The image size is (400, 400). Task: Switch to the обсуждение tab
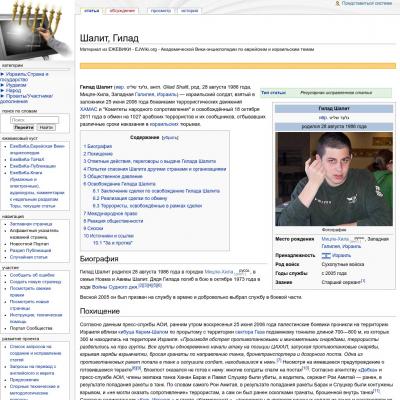click(x=122, y=11)
